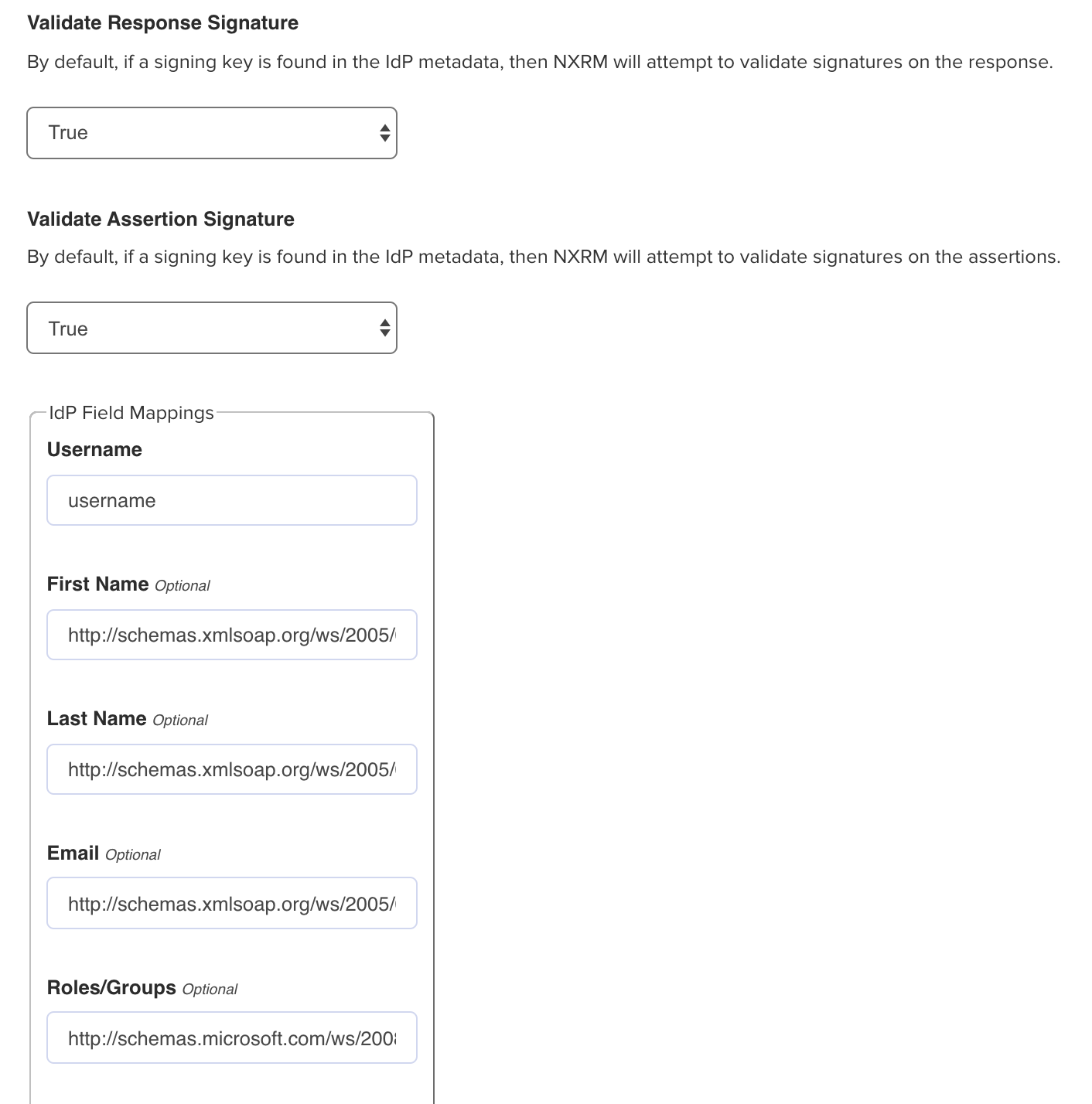Click the response signature description text
This screenshot has width=1092, height=1104.
(540, 63)
